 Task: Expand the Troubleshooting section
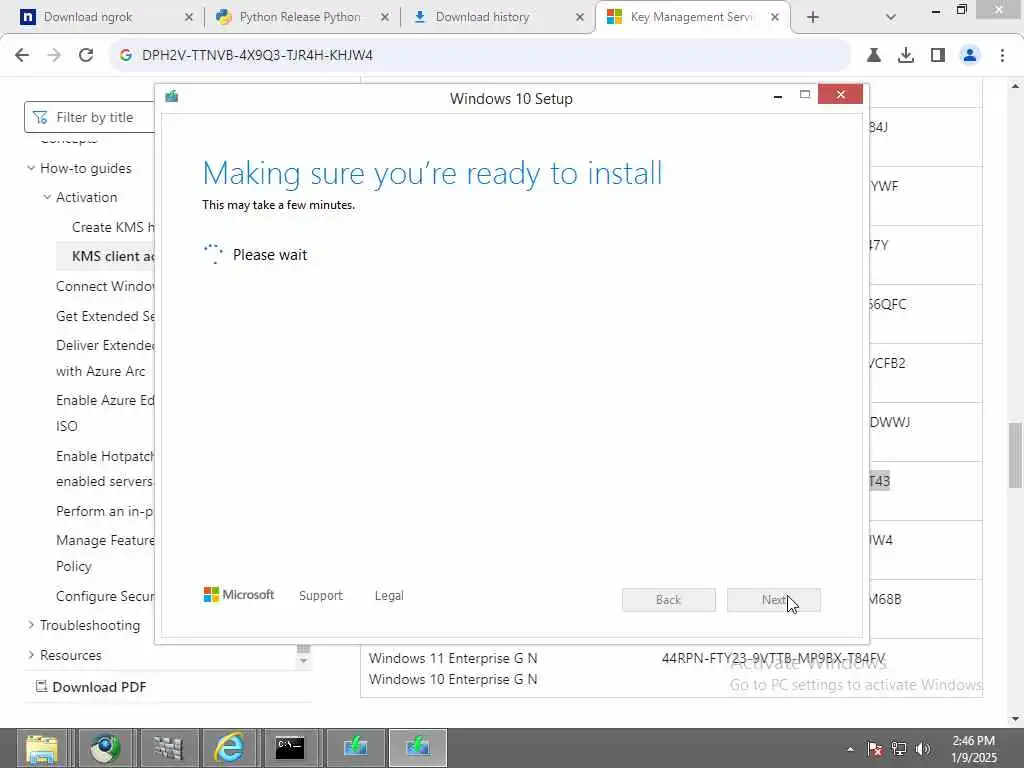pos(31,625)
